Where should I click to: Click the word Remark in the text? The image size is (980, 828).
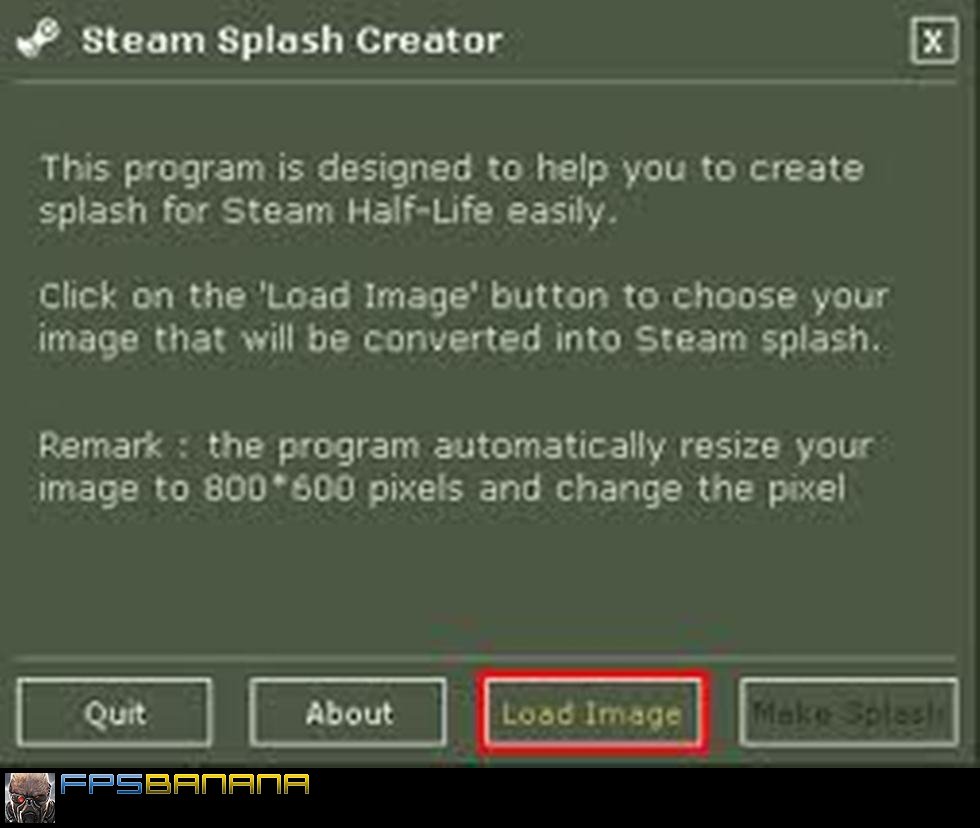(101, 446)
